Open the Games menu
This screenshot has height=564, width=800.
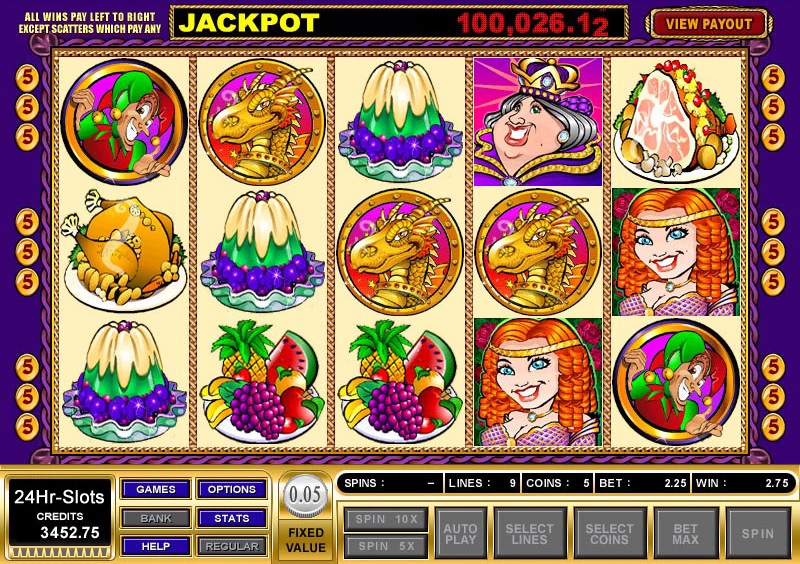[156, 489]
